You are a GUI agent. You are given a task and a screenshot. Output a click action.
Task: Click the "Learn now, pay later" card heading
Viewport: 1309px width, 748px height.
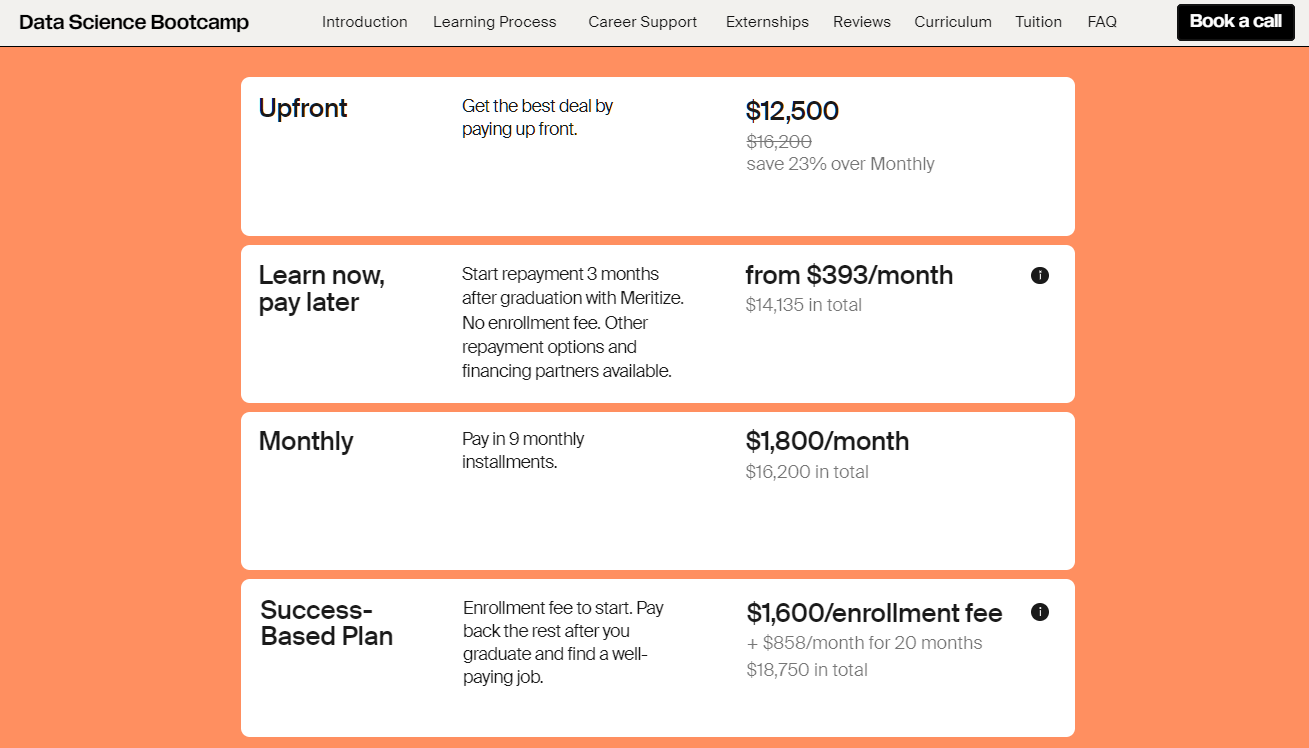pos(321,289)
